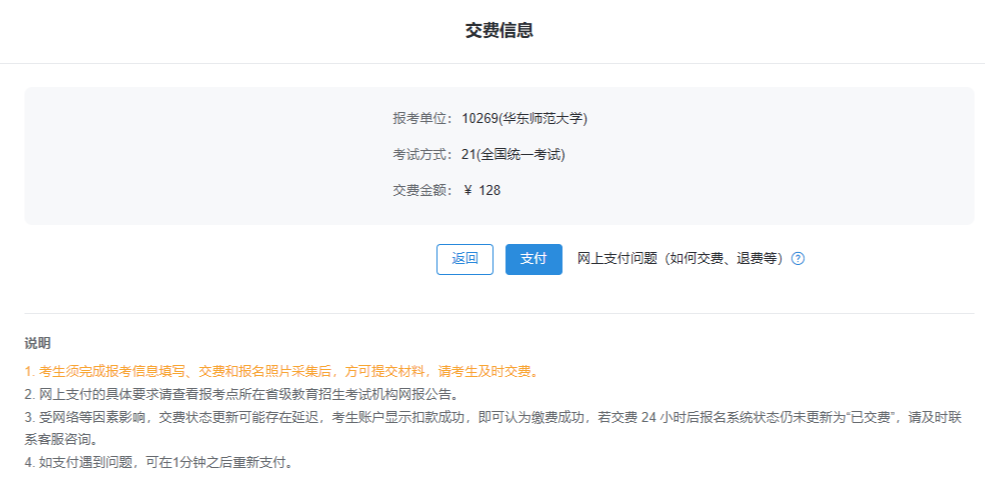Click the 交费金额 label
The width and height of the screenshot is (985, 501).
[x=422, y=190]
